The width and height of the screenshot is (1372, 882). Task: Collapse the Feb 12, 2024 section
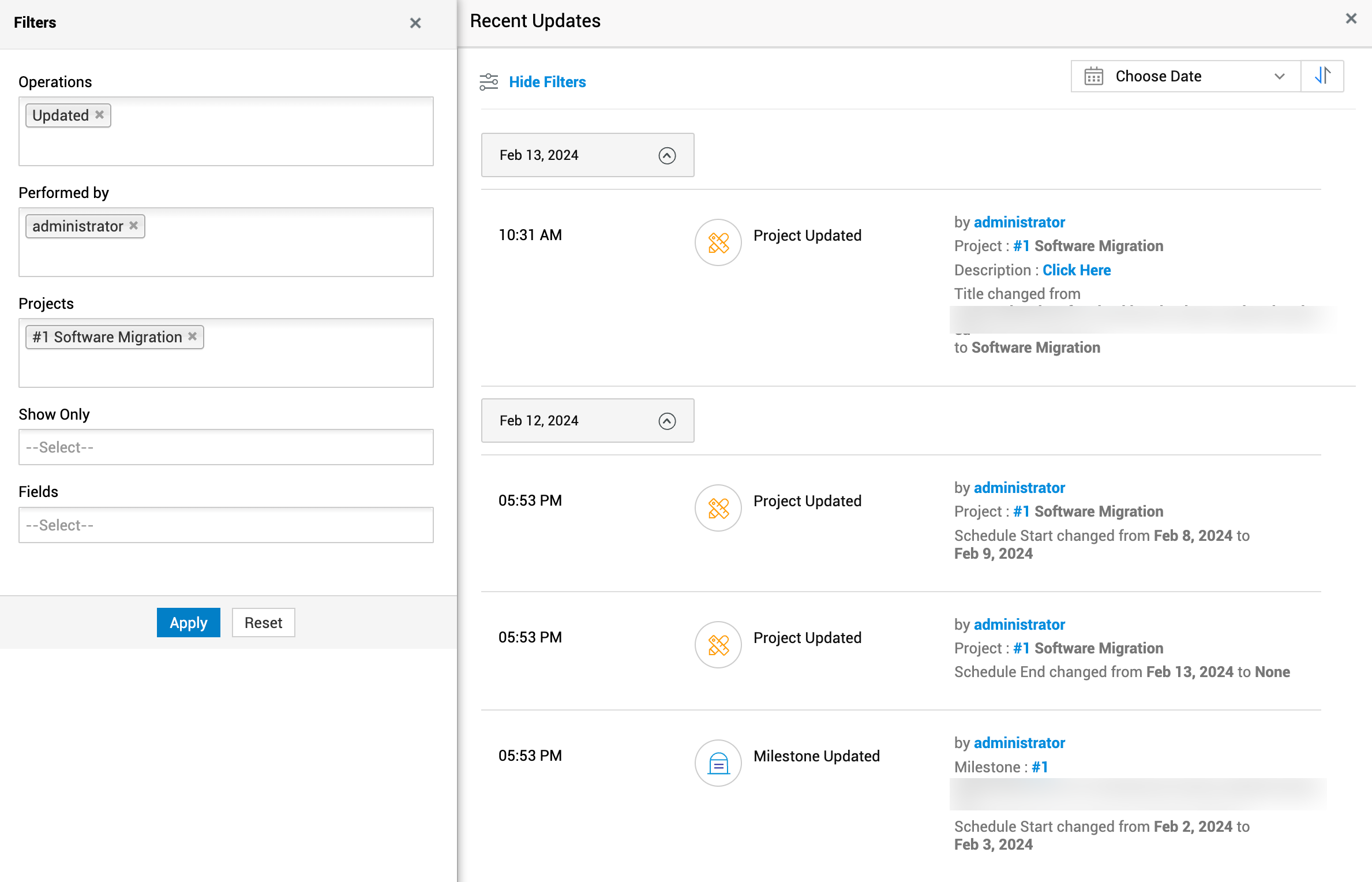point(667,421)
